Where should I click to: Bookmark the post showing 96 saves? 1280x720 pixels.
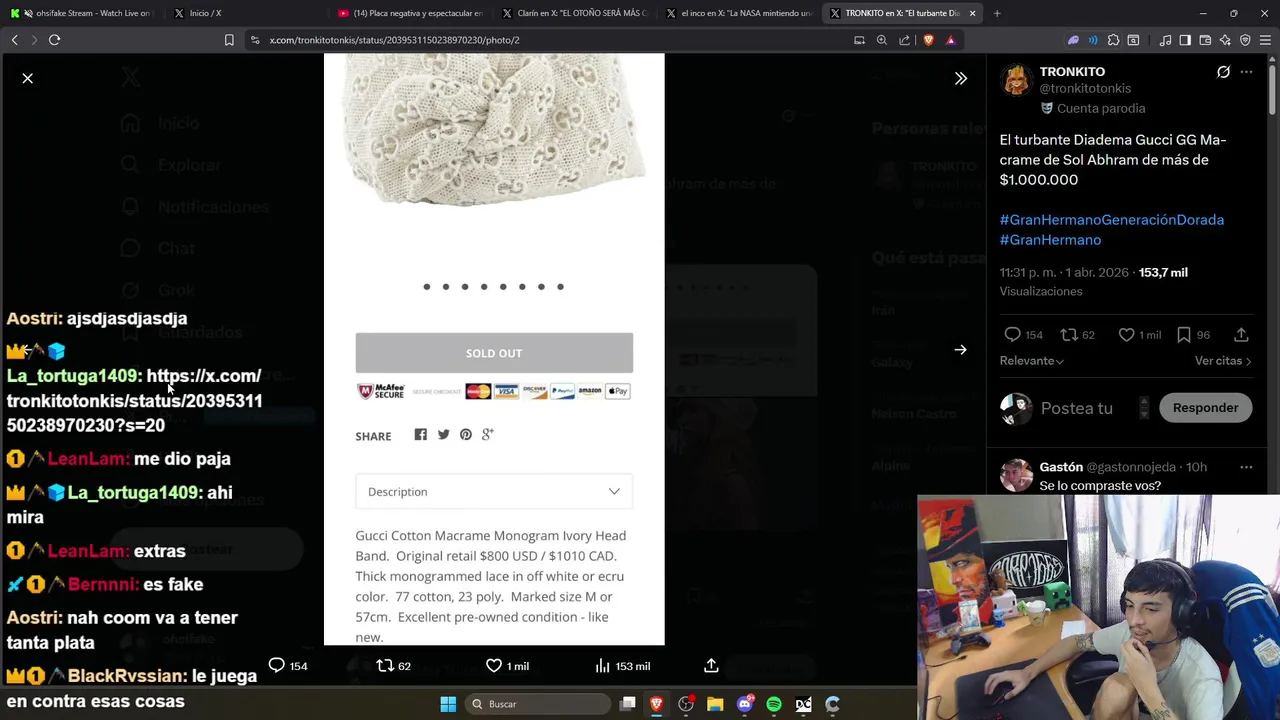click(x=1184, y=335)
